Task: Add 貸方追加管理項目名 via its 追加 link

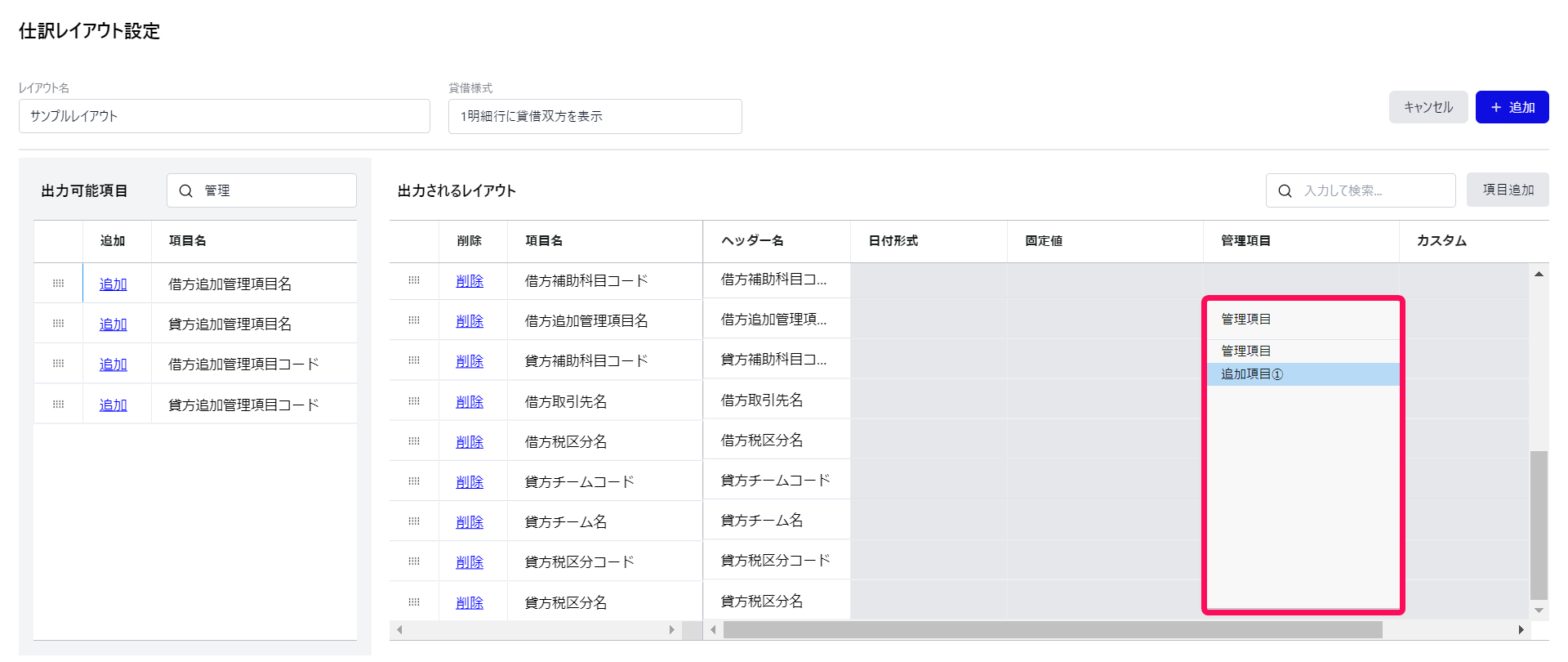Action: pyautogui.click(x=114, y=324)
